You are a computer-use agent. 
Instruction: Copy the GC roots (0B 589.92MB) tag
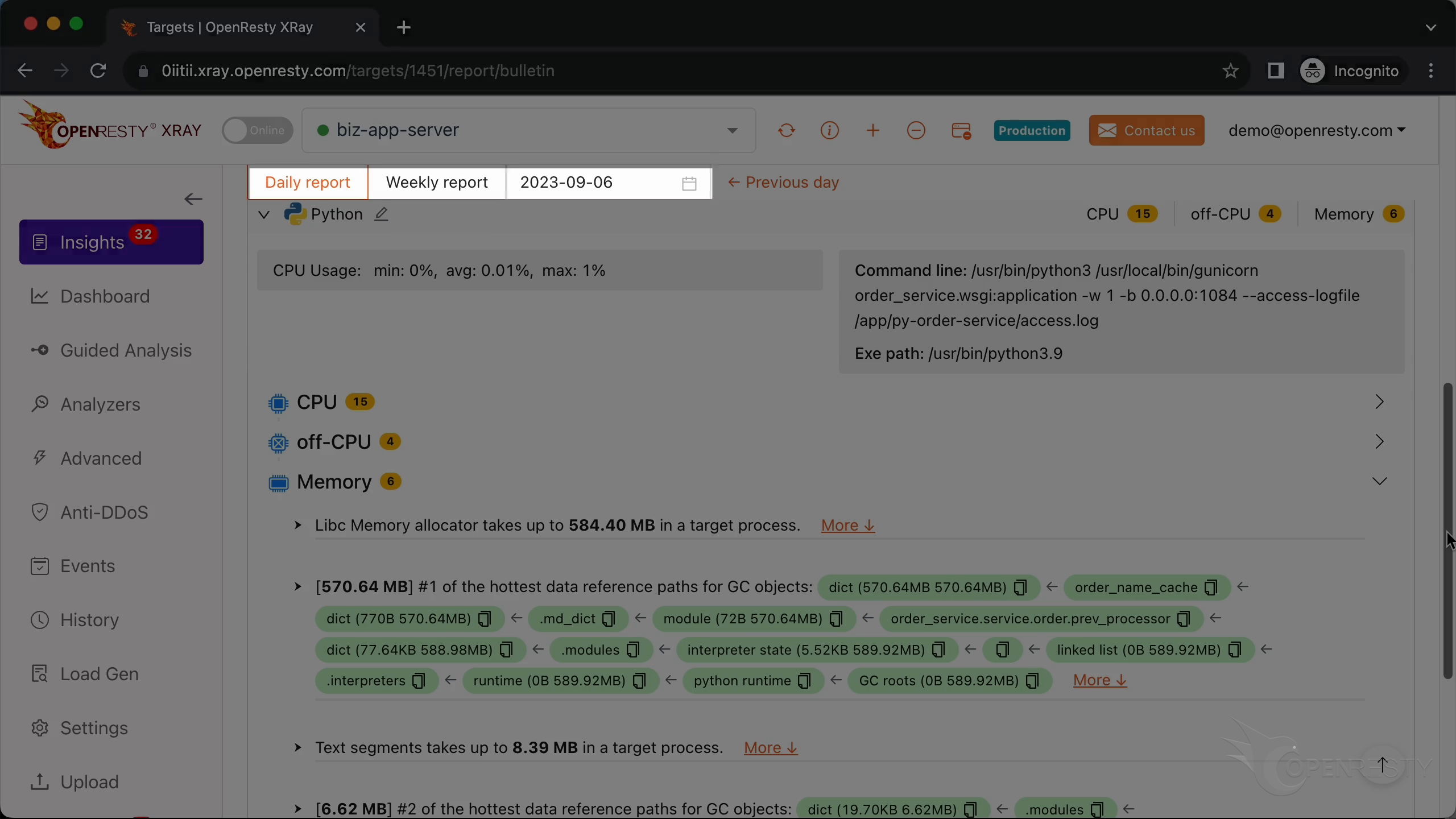1032,681
